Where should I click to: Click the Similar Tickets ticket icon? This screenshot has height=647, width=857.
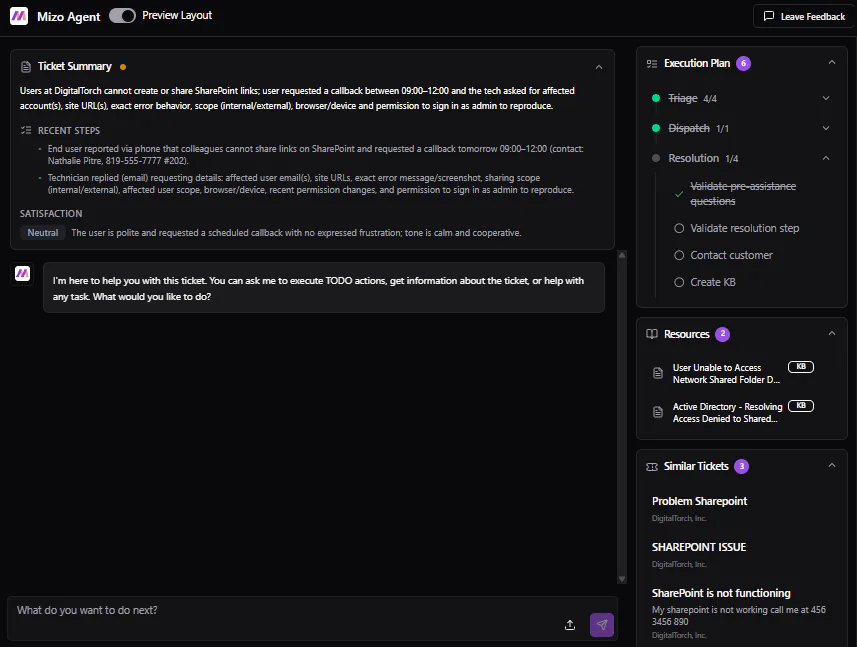651,467
